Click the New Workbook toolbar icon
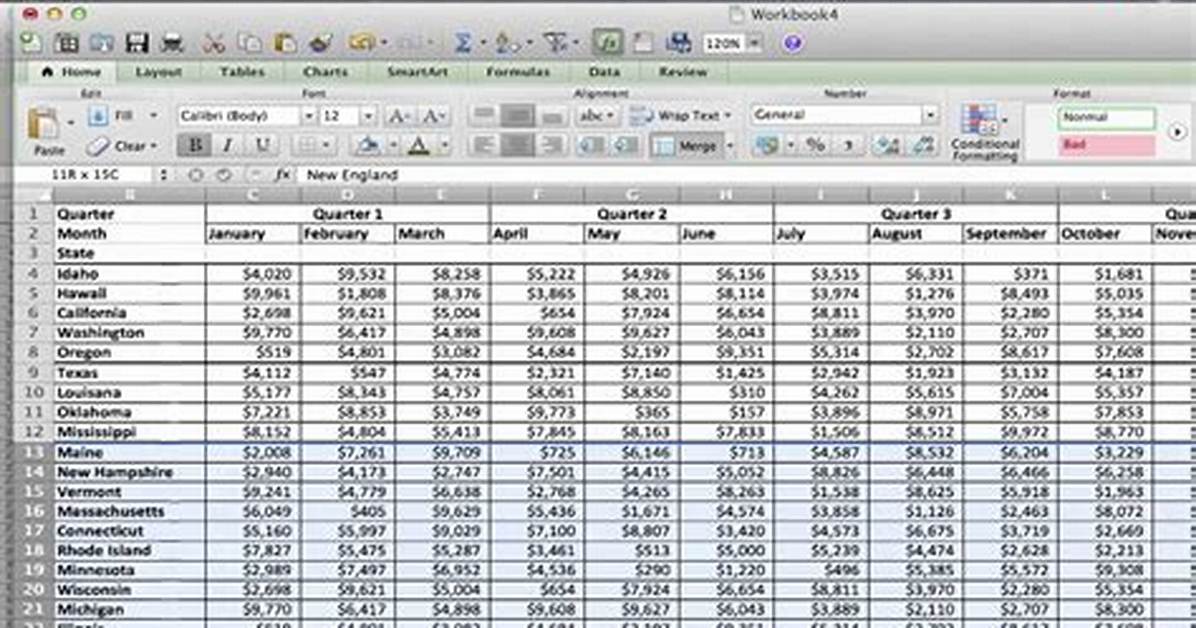This screenshot has height=628, width=1196. point(31,43)
